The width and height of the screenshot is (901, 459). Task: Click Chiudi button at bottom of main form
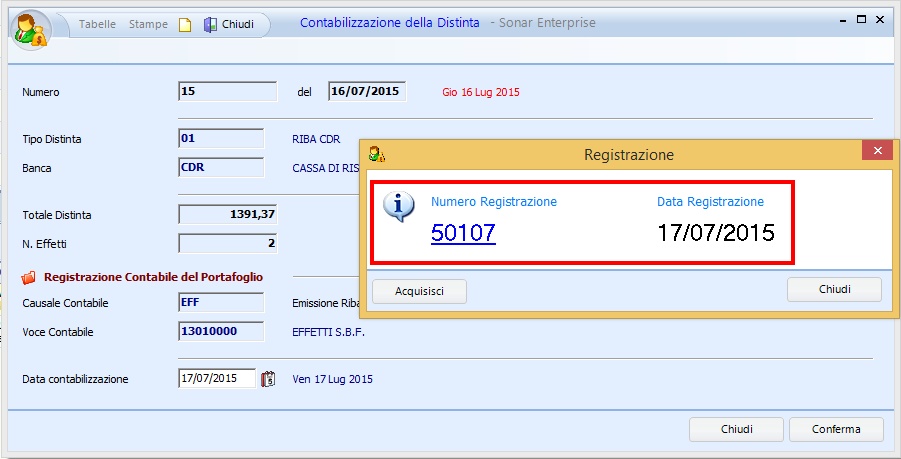[736, 429]
